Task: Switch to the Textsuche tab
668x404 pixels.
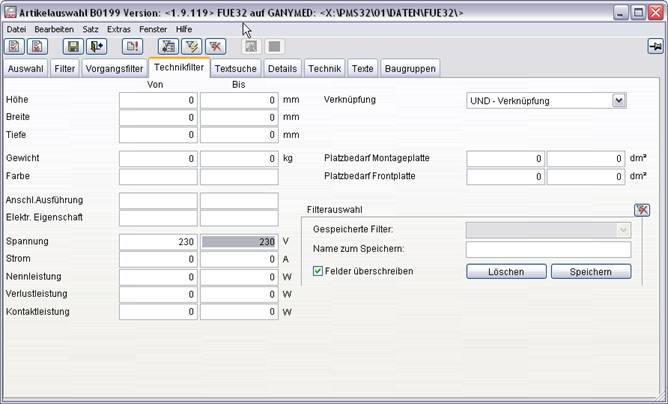Action: click(x=236, y=68)
